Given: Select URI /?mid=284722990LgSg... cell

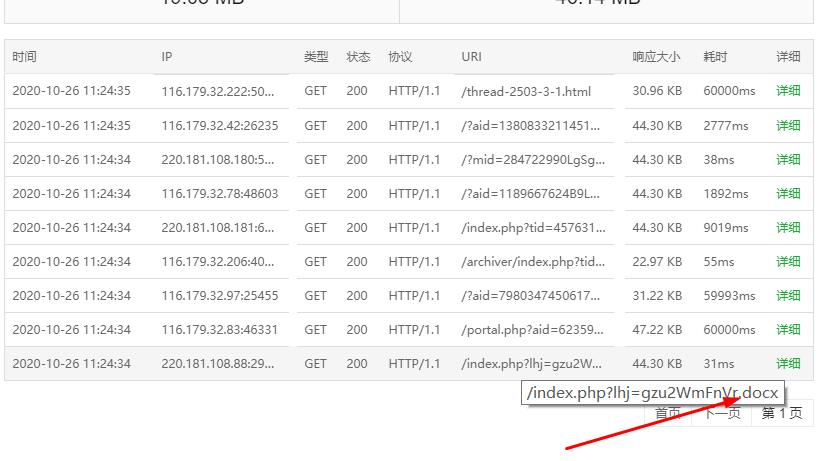Looking at the screenshot, I should [533, 160].
